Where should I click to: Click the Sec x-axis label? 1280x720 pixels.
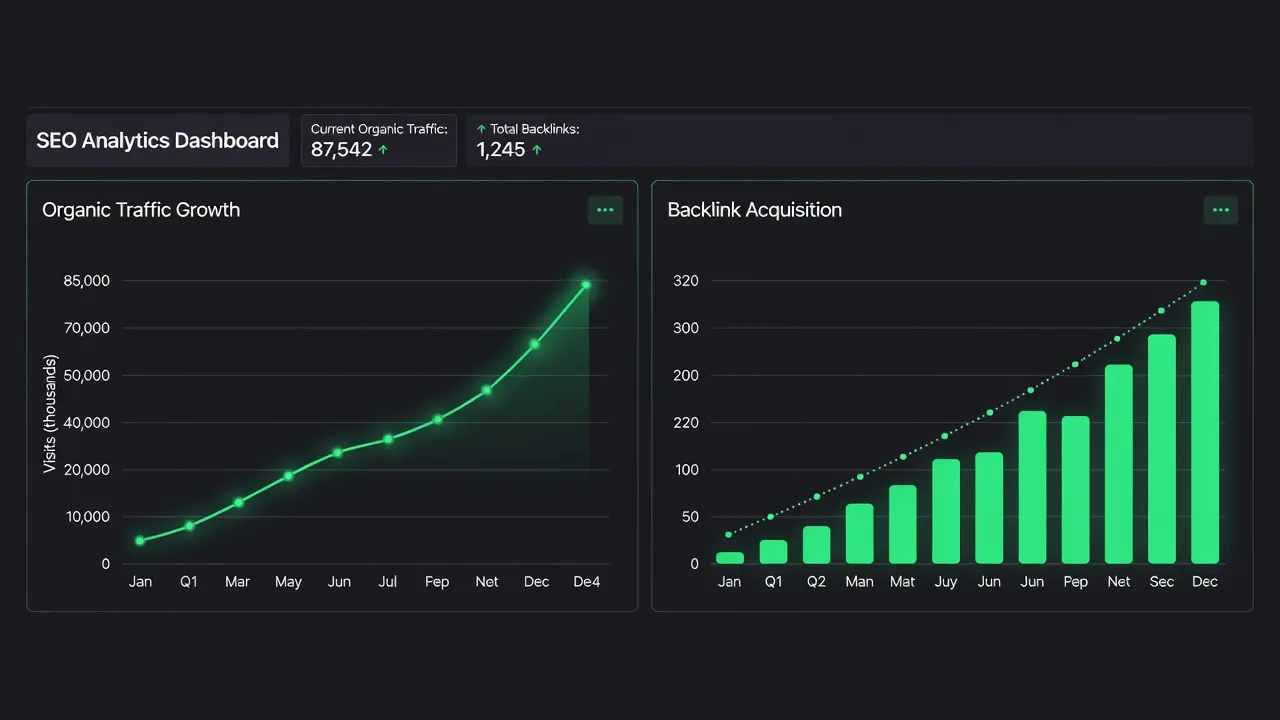coord(1162,582)
